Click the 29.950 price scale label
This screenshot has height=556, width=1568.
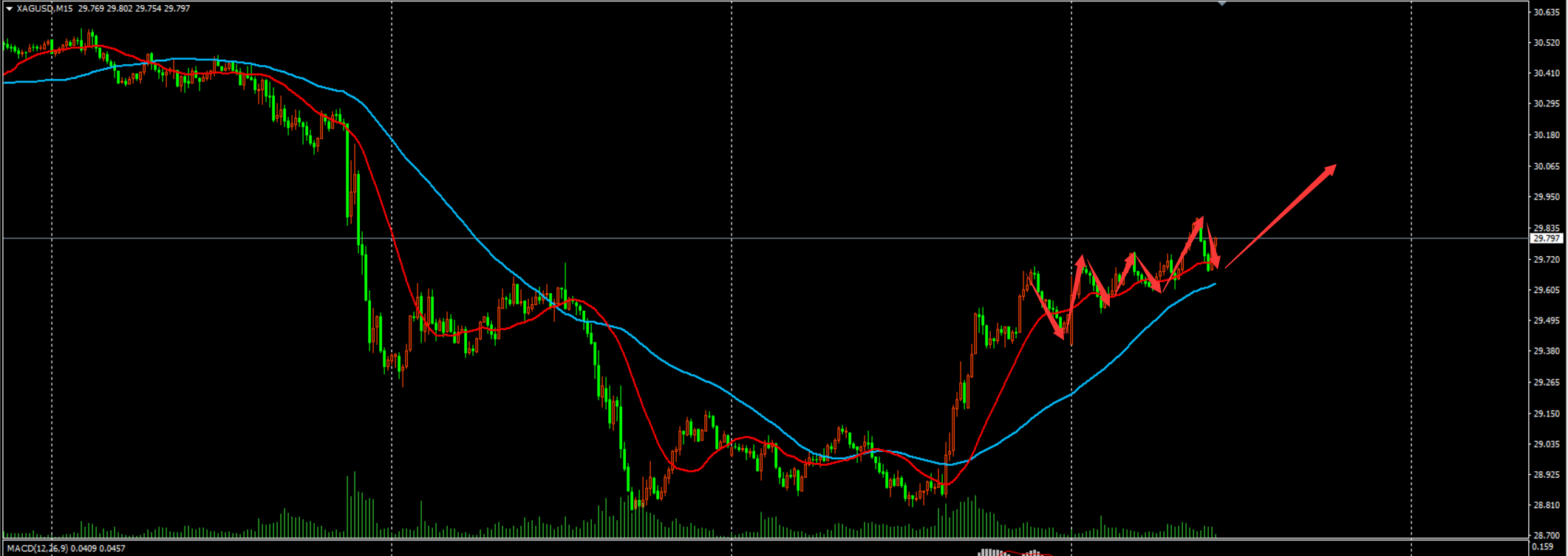(1546, 197)
